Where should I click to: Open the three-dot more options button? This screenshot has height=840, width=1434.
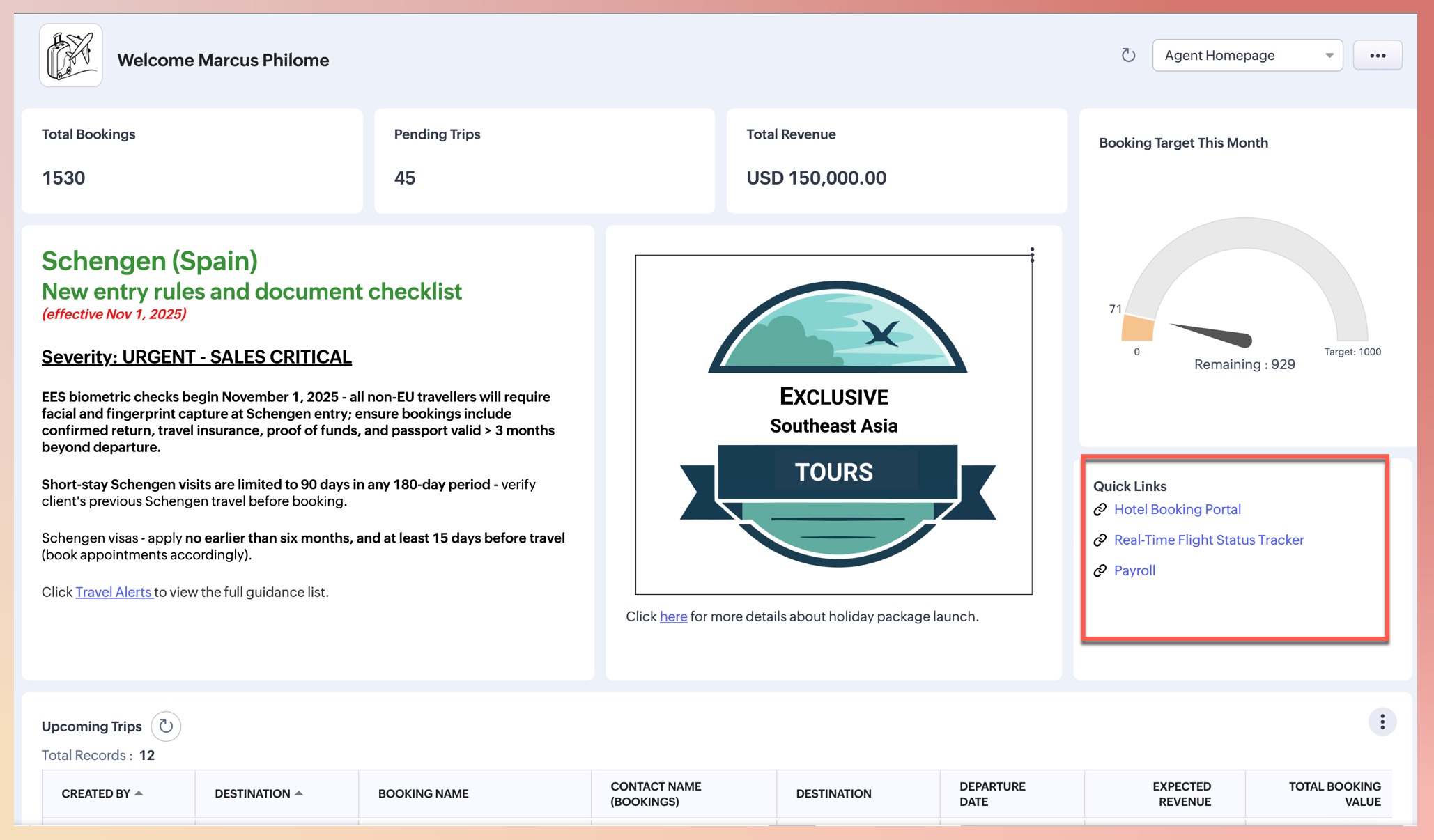point(1377,56)
